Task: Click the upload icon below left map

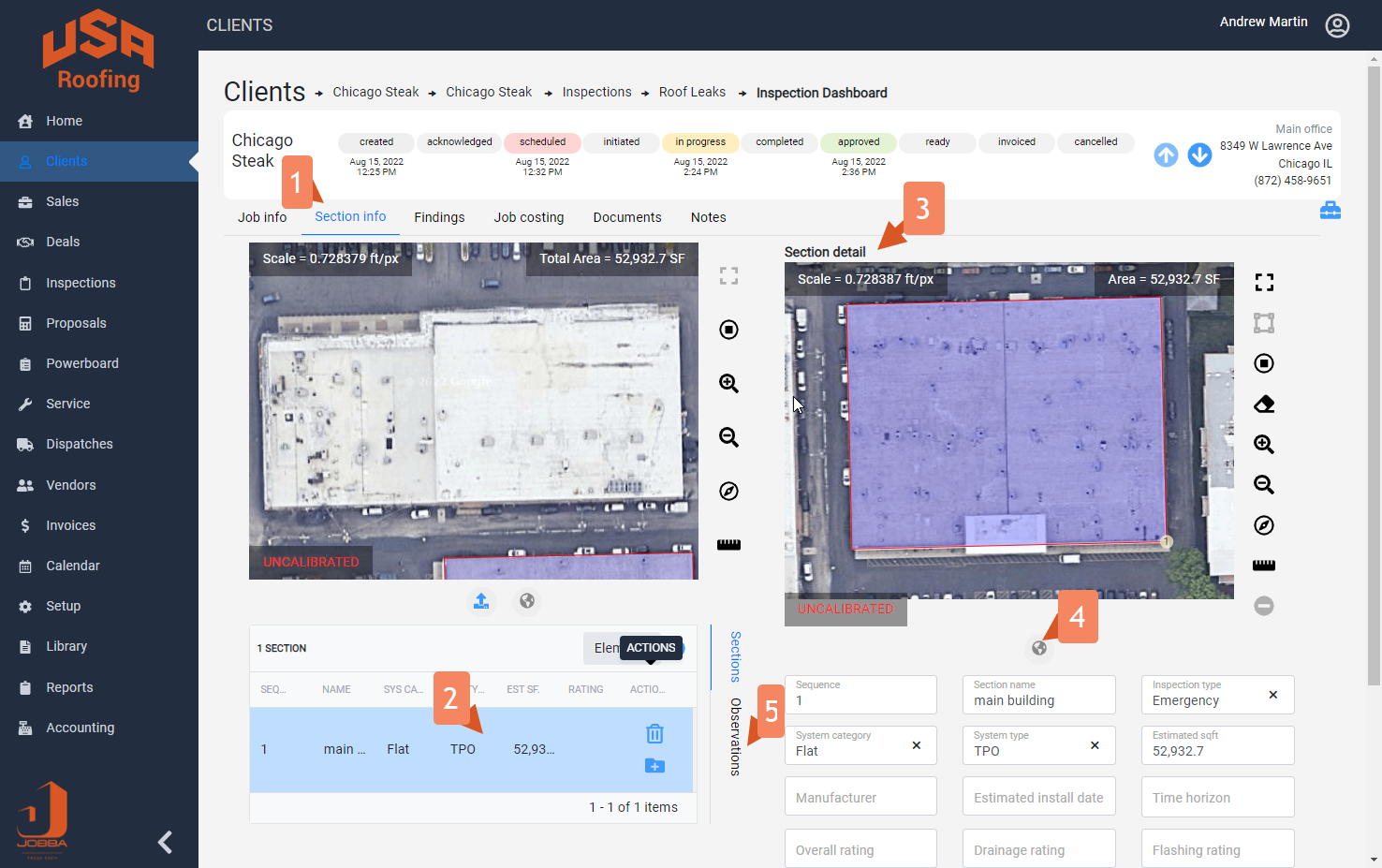Action: point(481,601)
